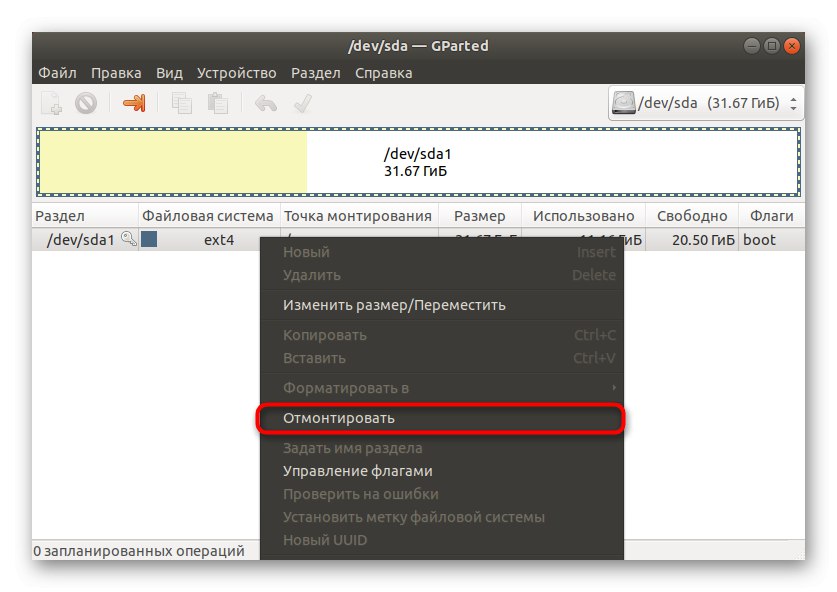
Task: Choose Изменить размер/Переместить in context menu
Action: [441, 305]
